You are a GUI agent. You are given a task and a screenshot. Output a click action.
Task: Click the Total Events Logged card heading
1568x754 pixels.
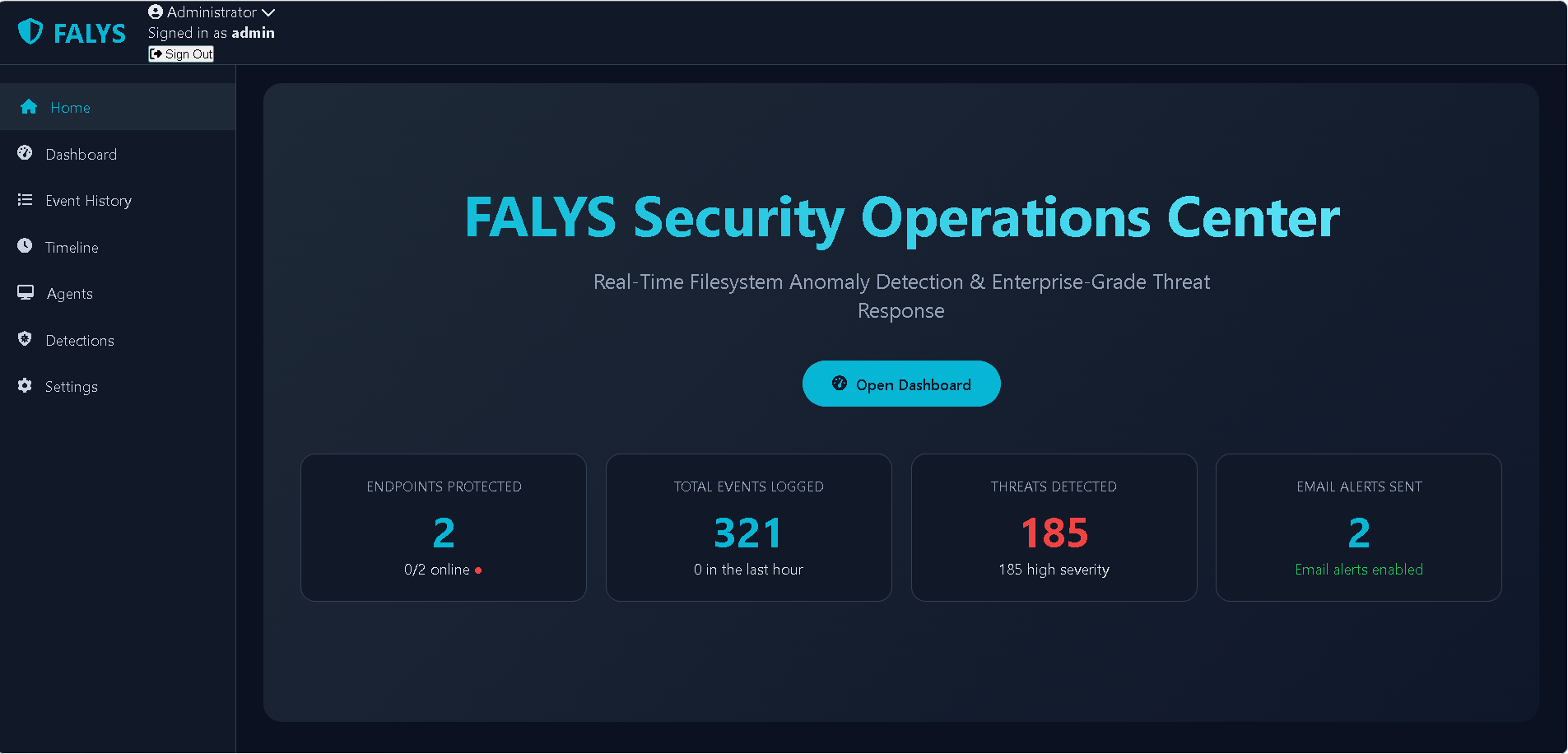748,486
